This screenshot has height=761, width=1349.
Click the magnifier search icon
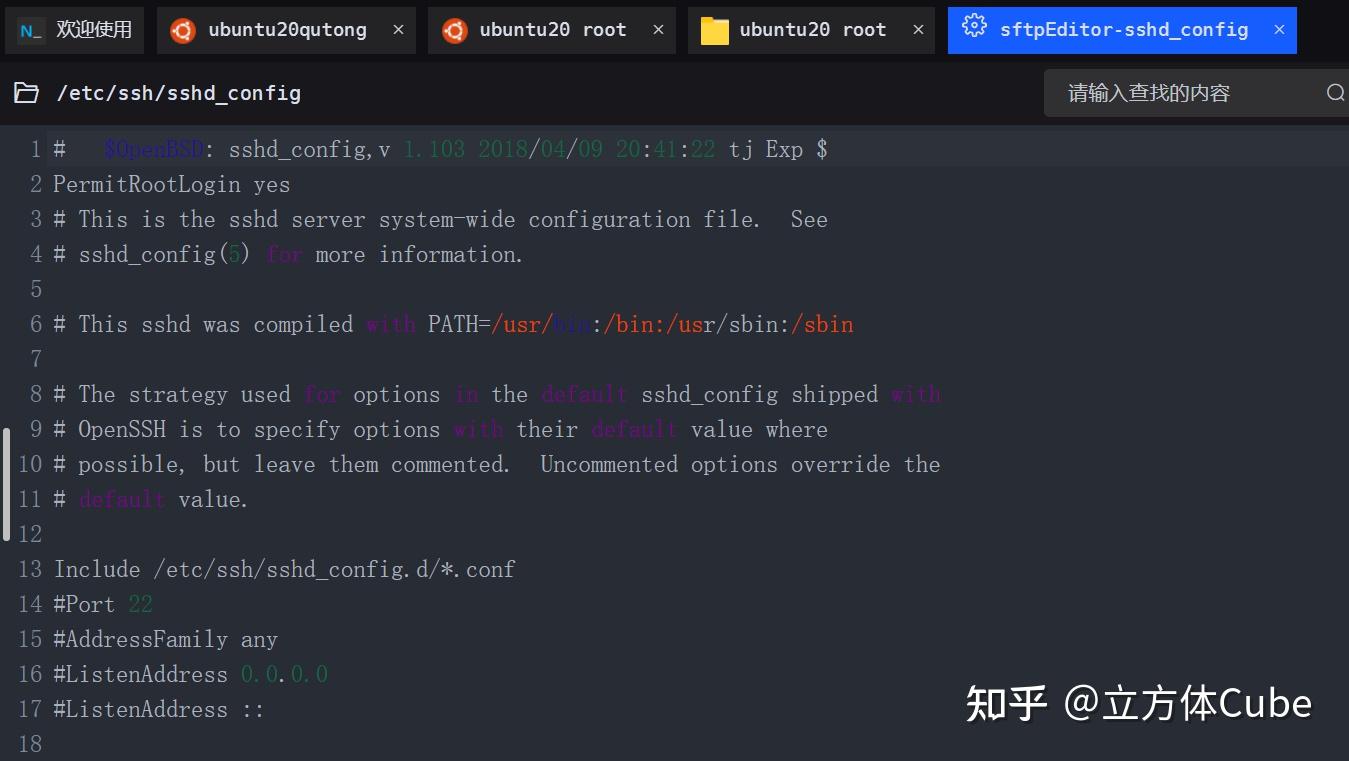(1335, 93)
